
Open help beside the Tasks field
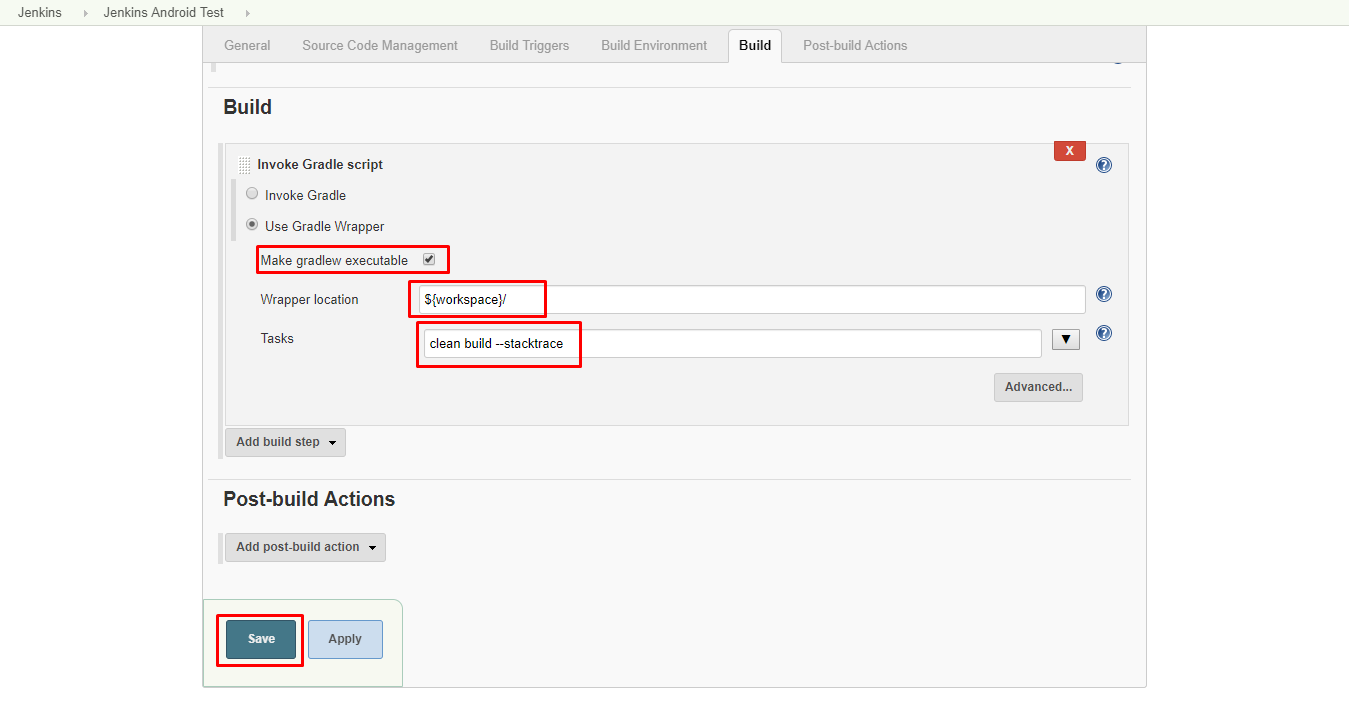1103,333
